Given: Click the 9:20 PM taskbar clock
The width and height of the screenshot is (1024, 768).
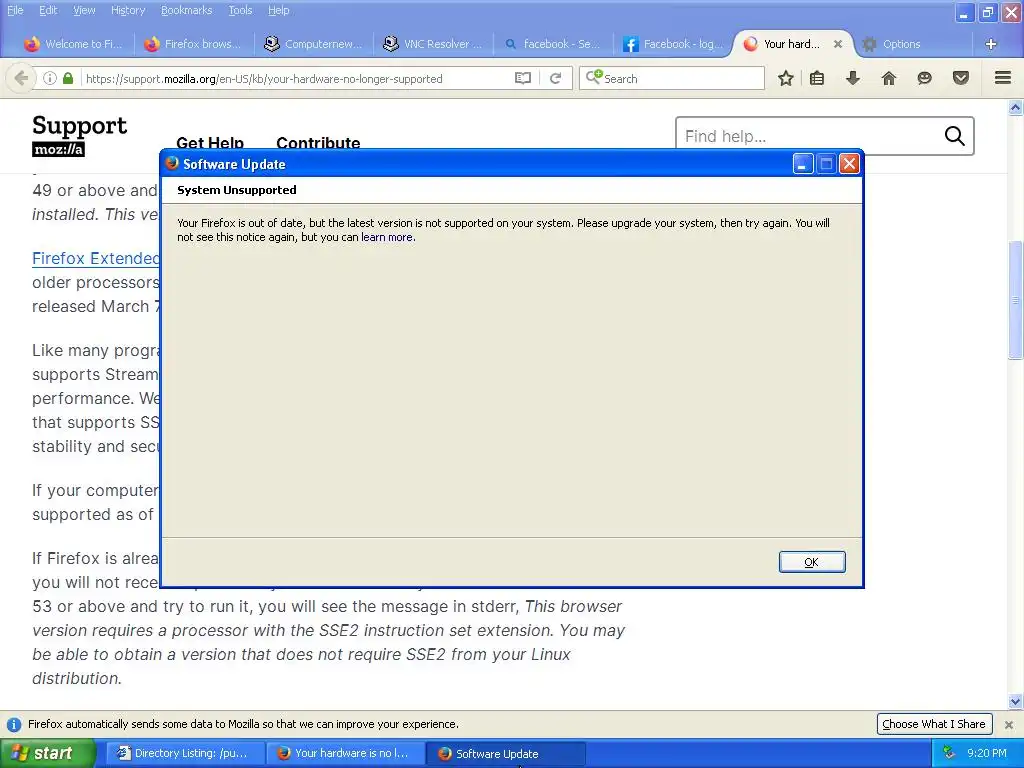Looking at the screenshot, I should [x=987, y=753].
